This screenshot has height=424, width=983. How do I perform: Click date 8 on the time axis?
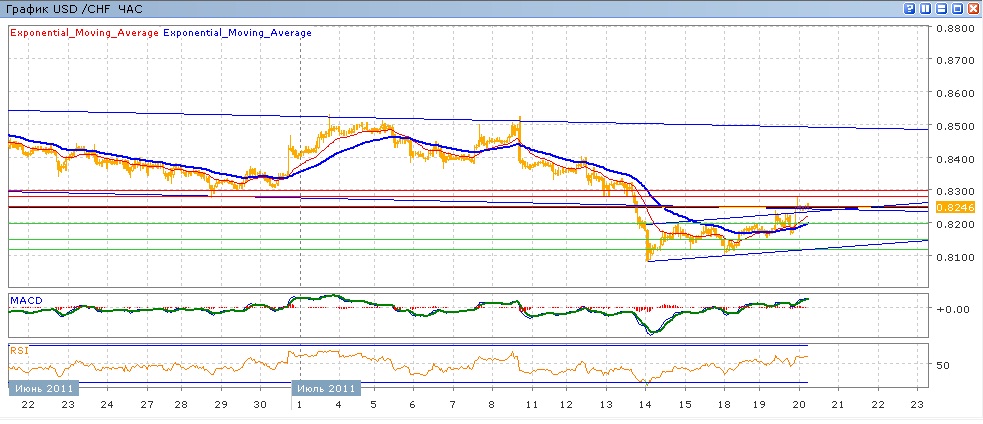(491, 405)
